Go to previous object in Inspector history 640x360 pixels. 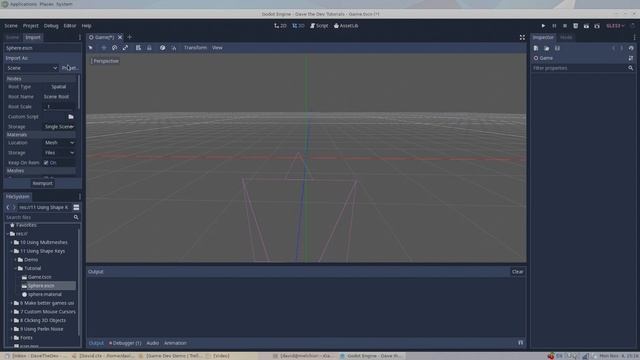[613, 48]
